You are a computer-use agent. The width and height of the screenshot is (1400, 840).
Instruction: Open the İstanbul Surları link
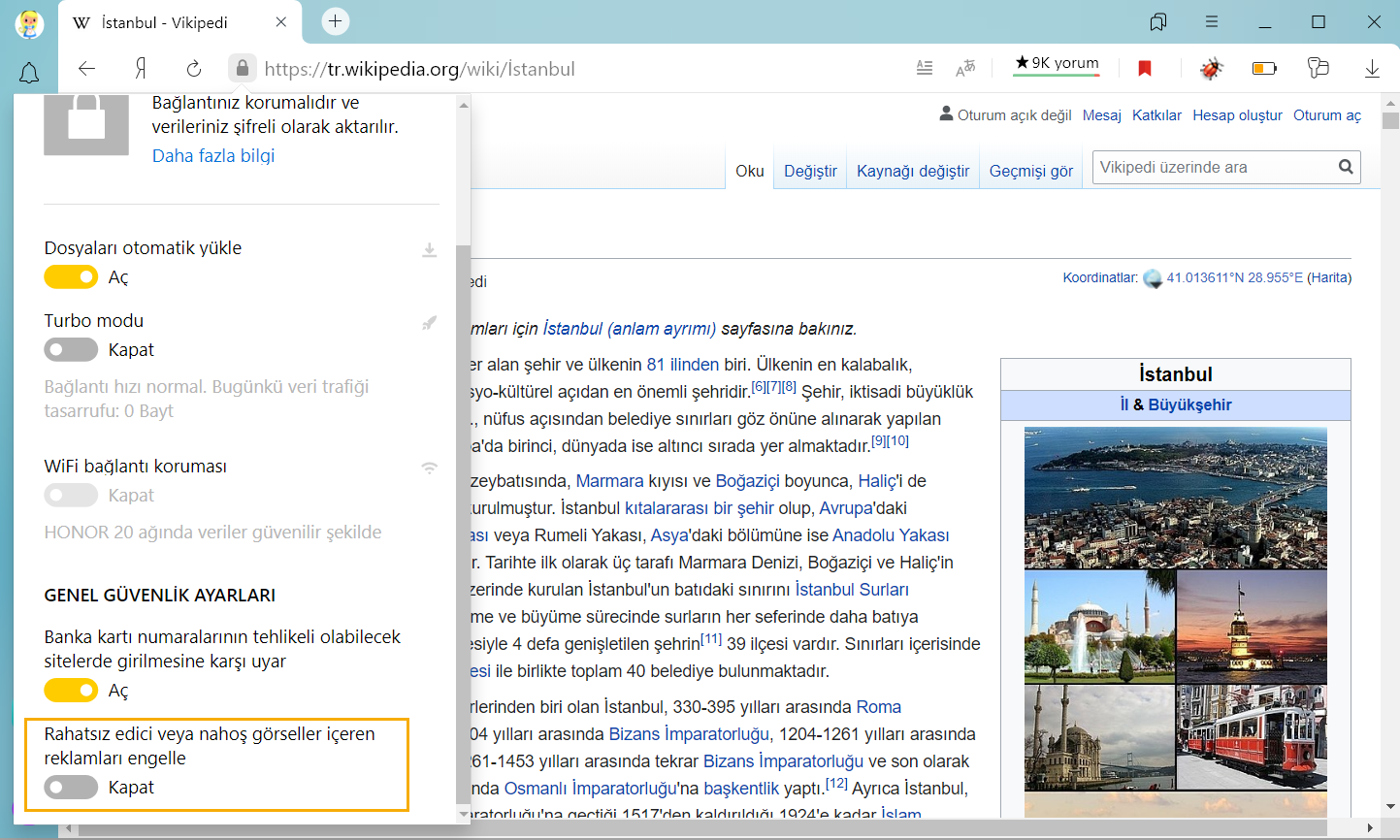click(852, 590)
